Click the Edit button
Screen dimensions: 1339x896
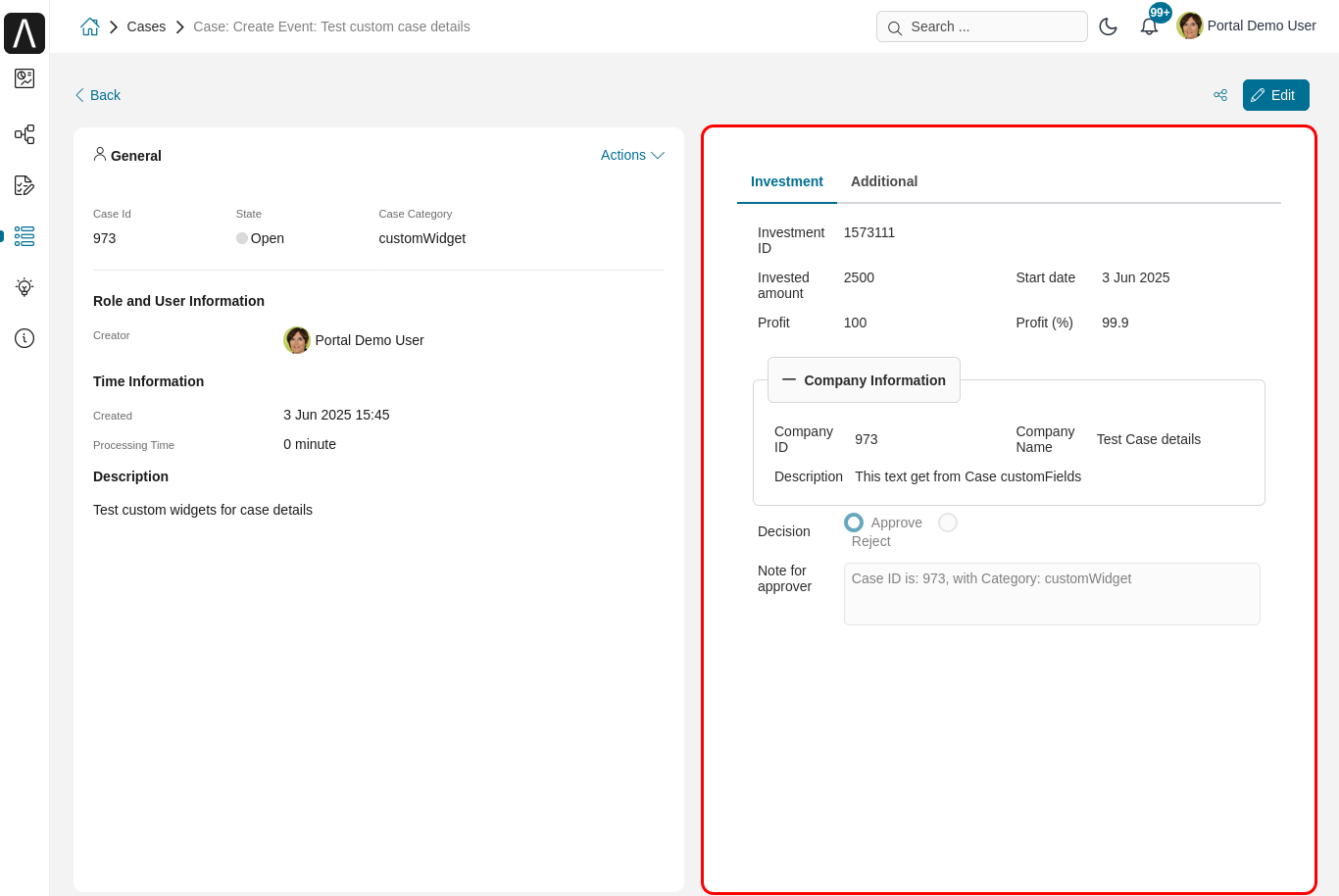coord(1276,95)
